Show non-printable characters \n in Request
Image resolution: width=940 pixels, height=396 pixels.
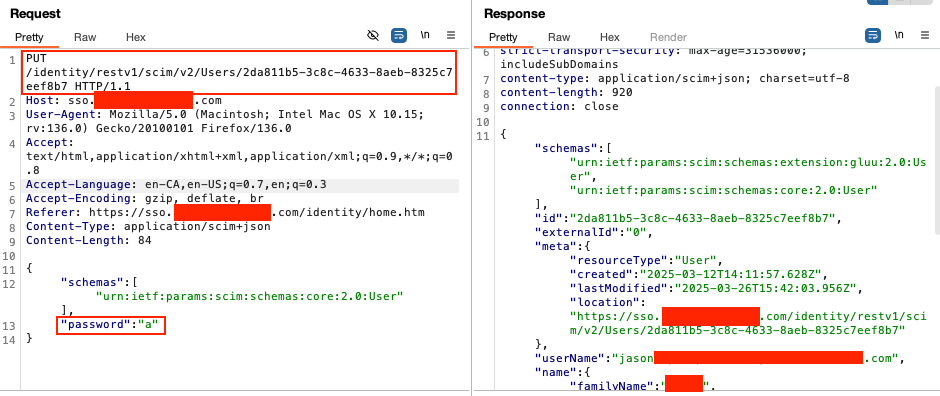coord(425,35)
